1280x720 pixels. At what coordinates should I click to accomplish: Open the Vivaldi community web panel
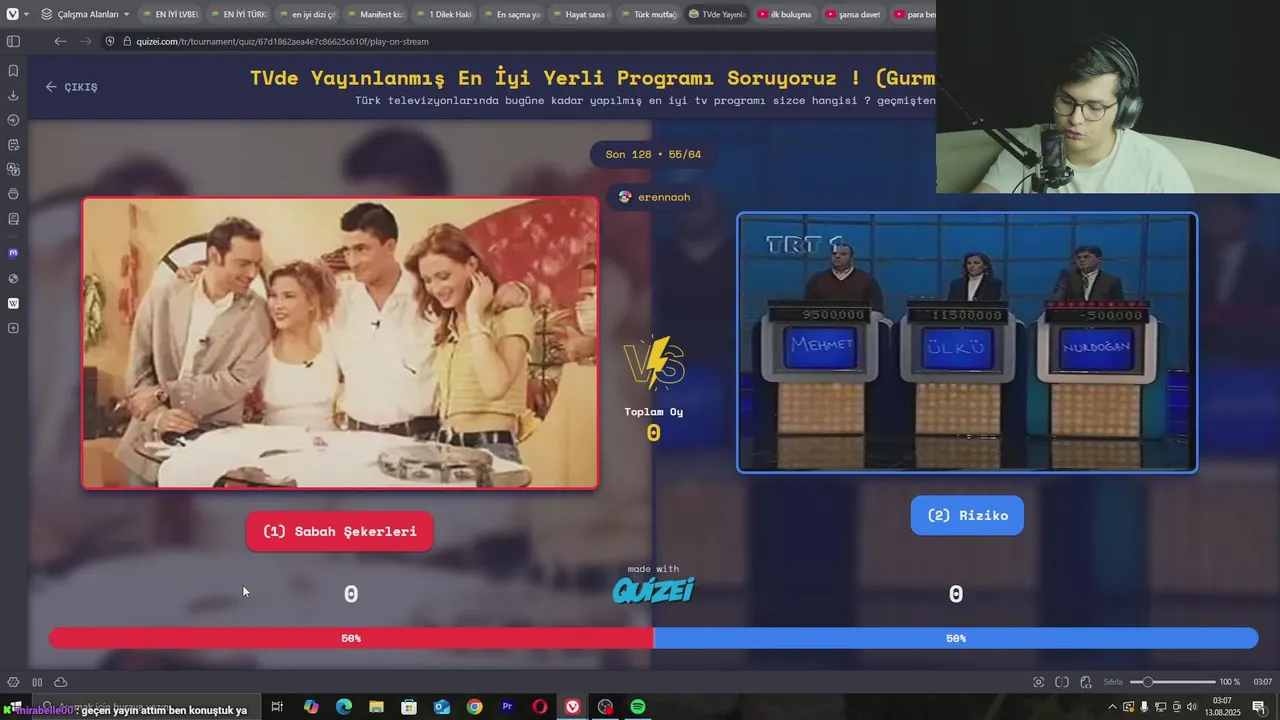coord(13,278)
